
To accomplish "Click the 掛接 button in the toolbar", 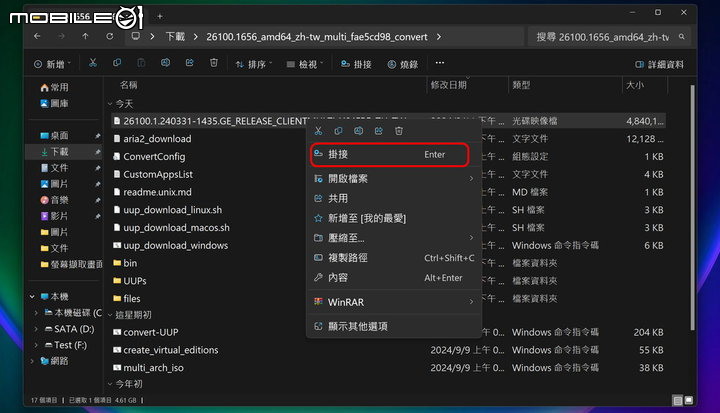I will 356,64.
